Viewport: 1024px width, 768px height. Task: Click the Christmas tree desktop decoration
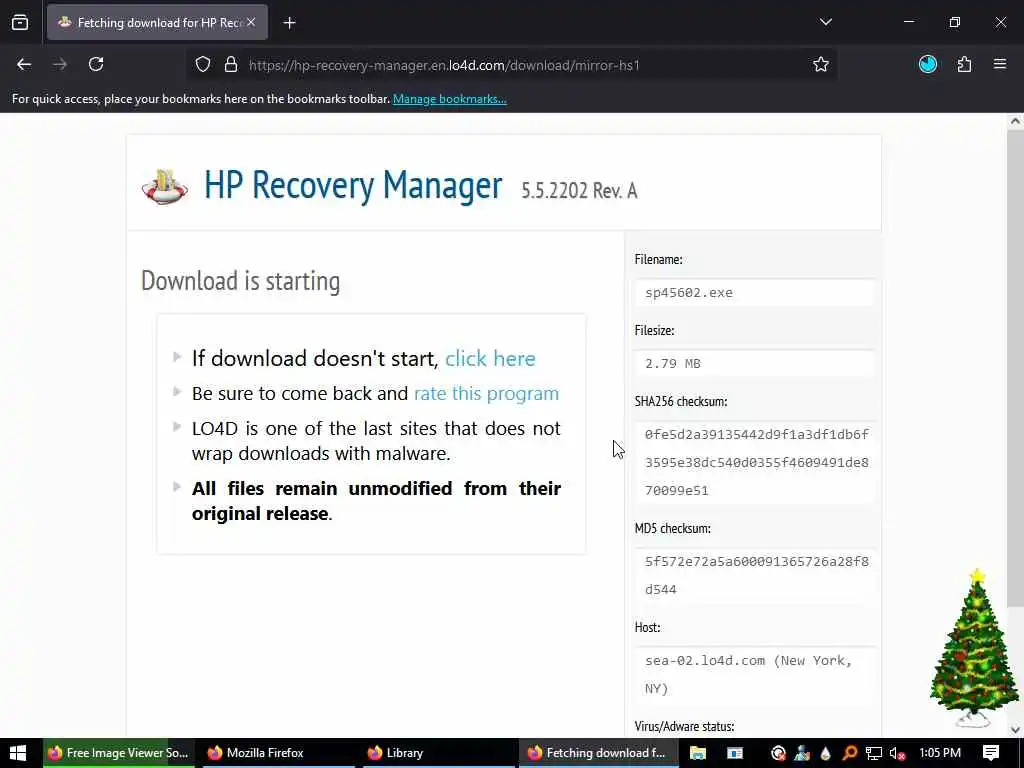pyautogui.click(x=974, y=648)
